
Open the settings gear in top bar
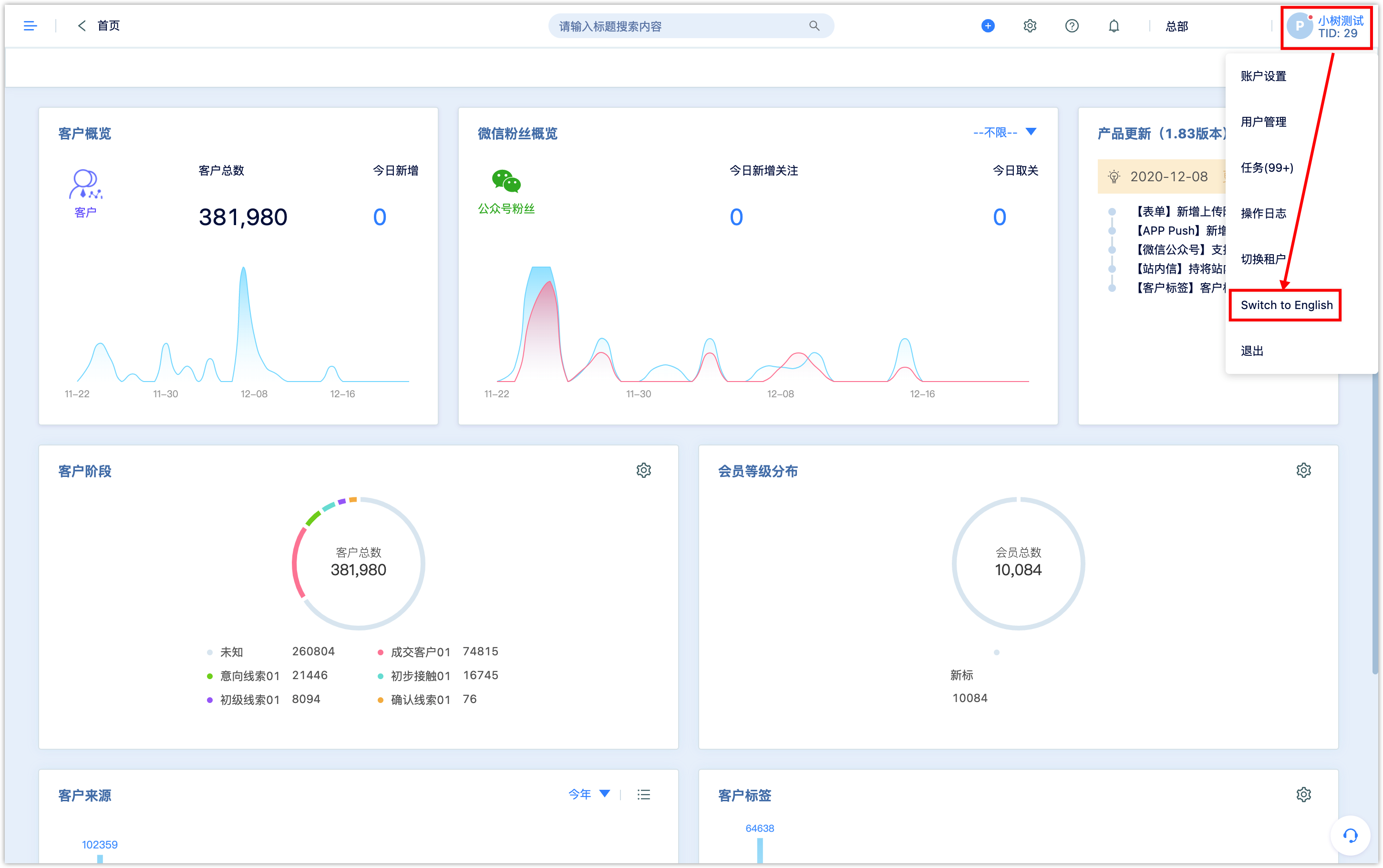(x=1030, y=26)
